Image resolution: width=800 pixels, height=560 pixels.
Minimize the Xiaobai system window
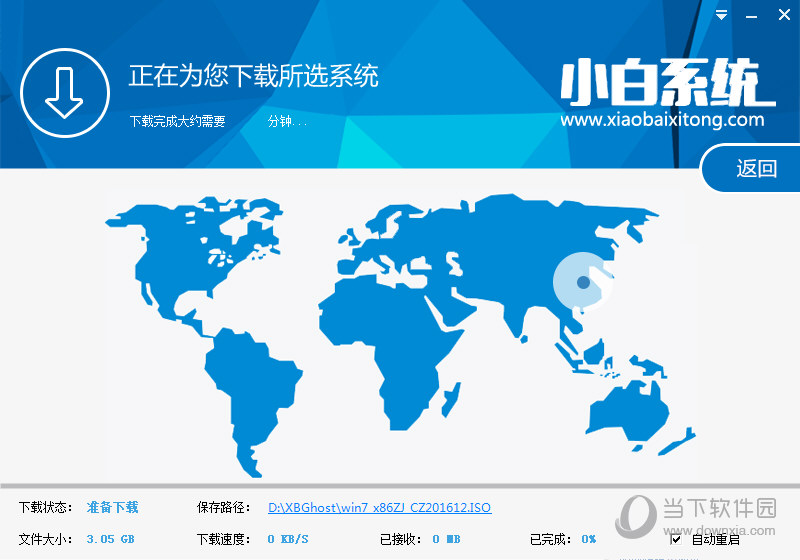[751, 16]
